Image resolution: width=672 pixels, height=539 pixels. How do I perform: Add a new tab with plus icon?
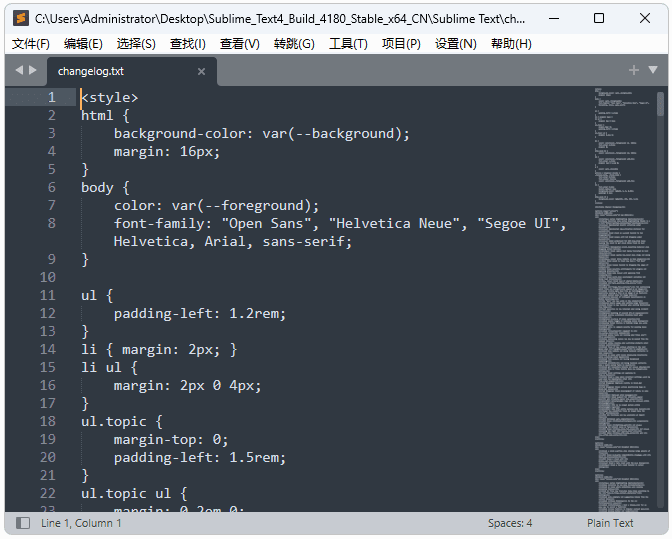coord(633,70)
